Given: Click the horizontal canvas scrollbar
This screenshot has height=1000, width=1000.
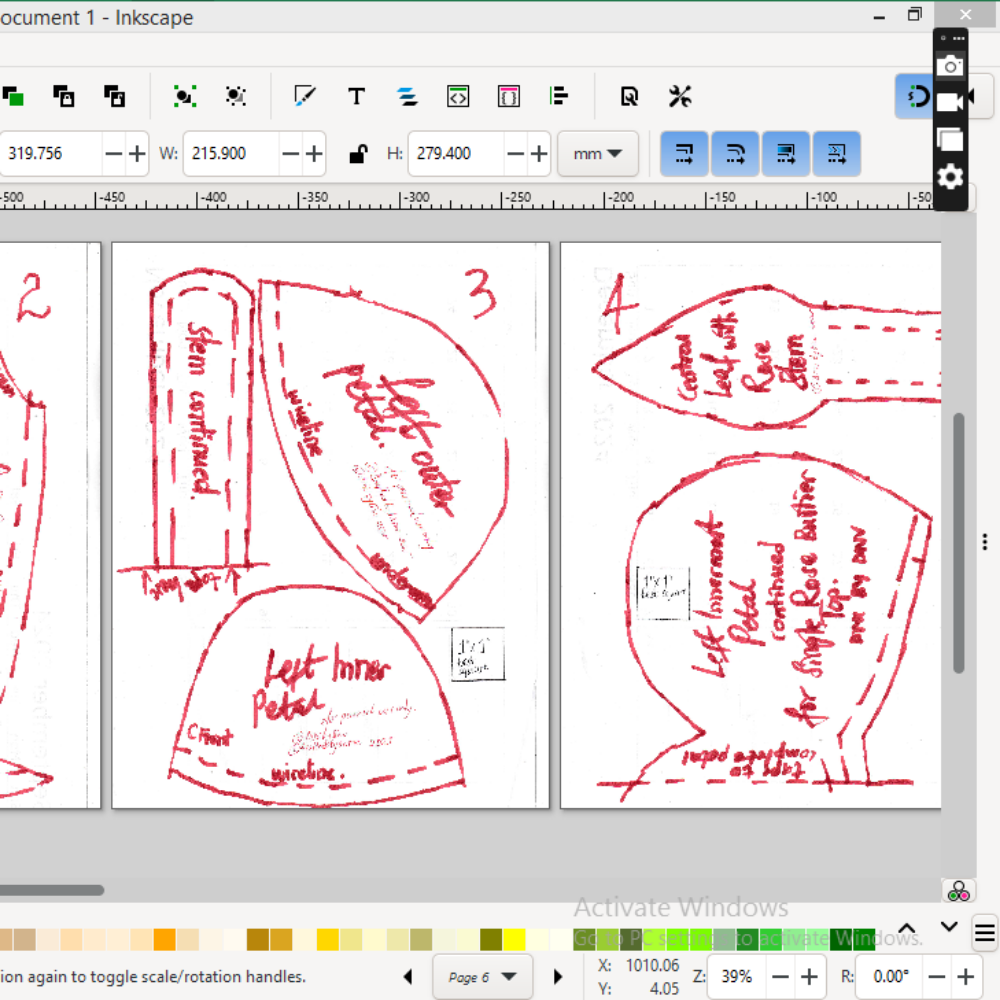Looking at the screenshot, I should click(52, 890).
